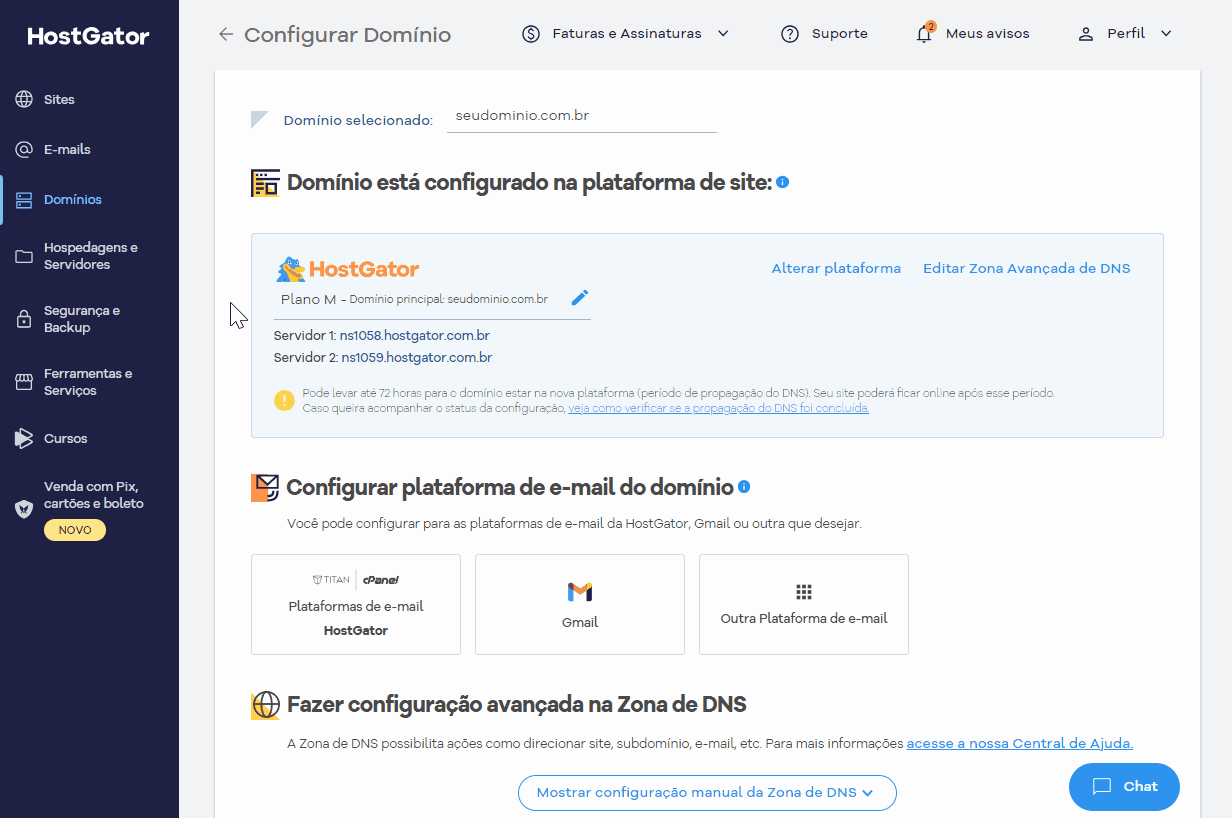Open Ferramentas e Serviços store icon

[24, 382]
